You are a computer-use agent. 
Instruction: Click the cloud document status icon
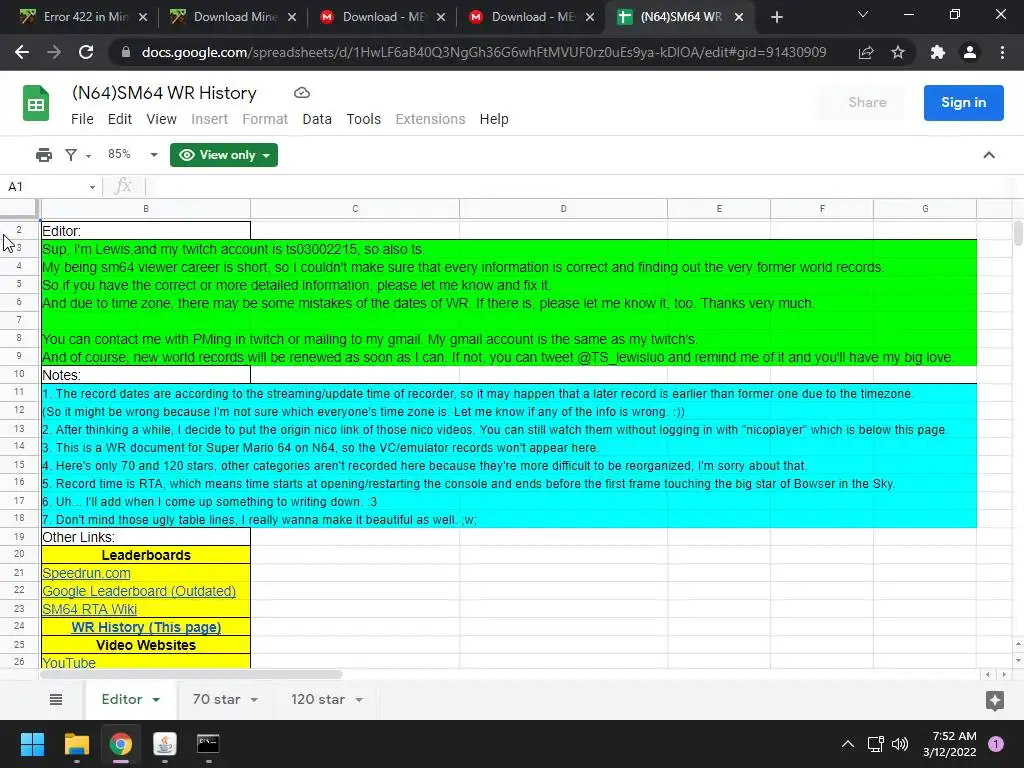(x=302, y=93)
